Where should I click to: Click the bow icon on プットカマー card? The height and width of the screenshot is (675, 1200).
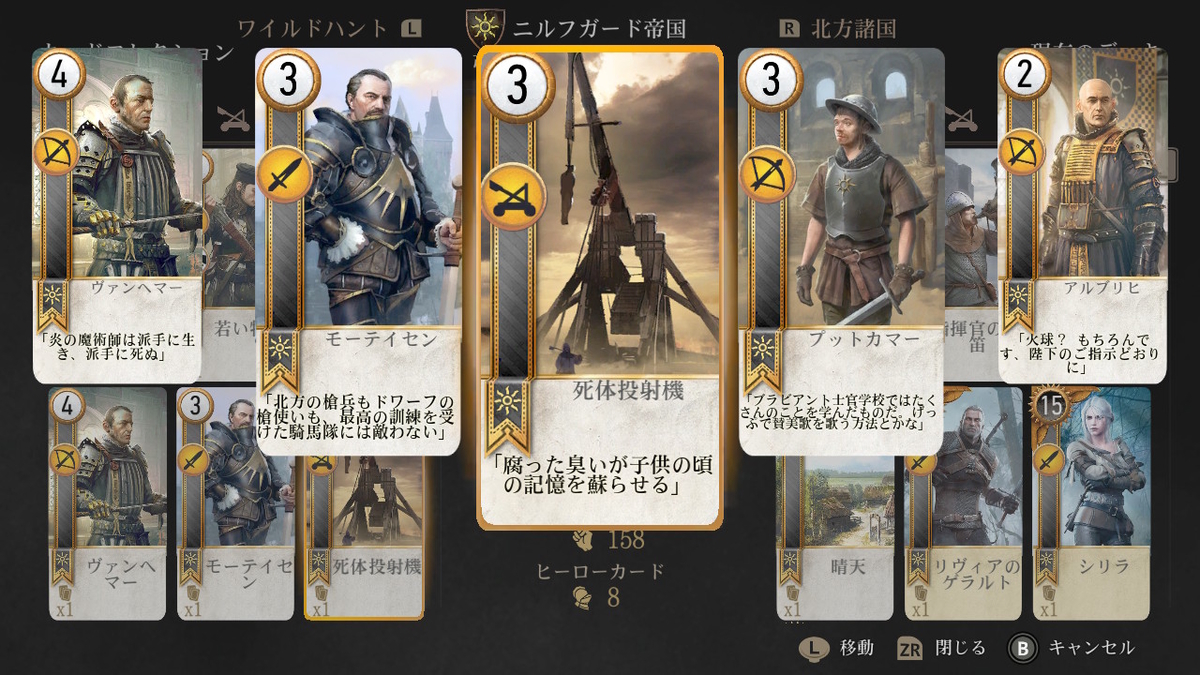point(764,175)
